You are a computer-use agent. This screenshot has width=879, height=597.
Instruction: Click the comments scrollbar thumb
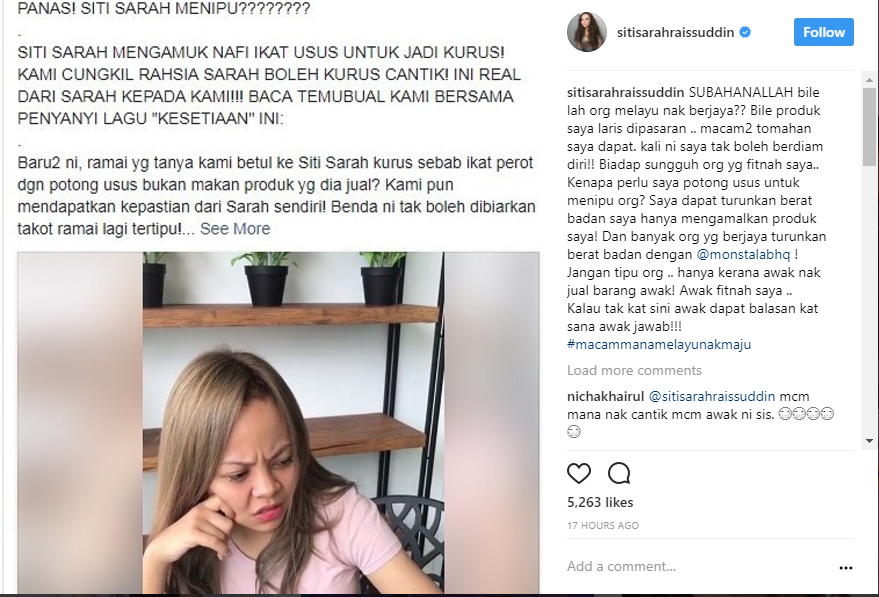(869, 127)
